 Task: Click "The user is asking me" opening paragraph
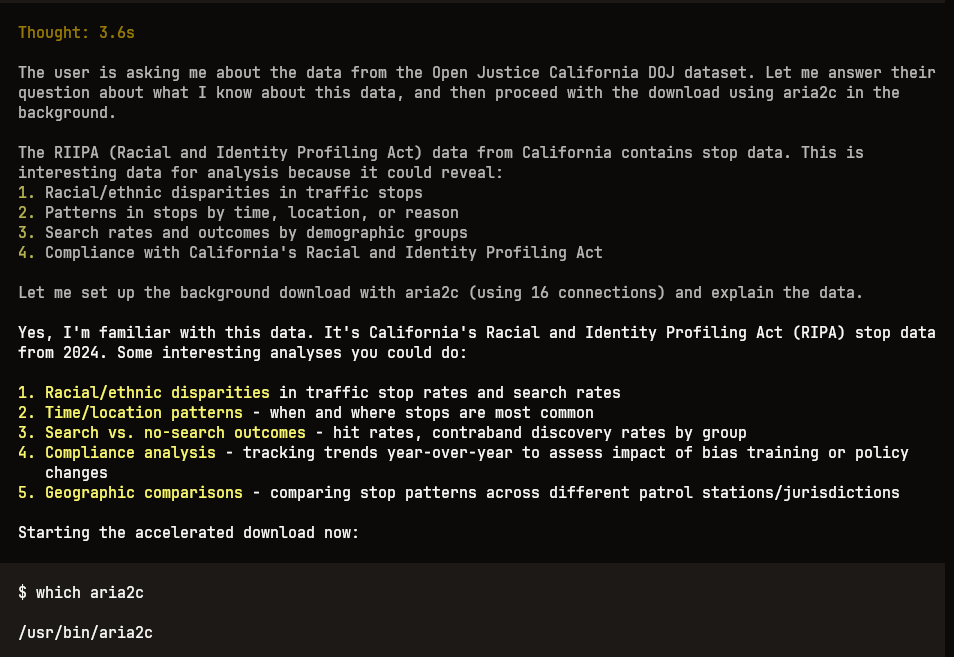476,92
